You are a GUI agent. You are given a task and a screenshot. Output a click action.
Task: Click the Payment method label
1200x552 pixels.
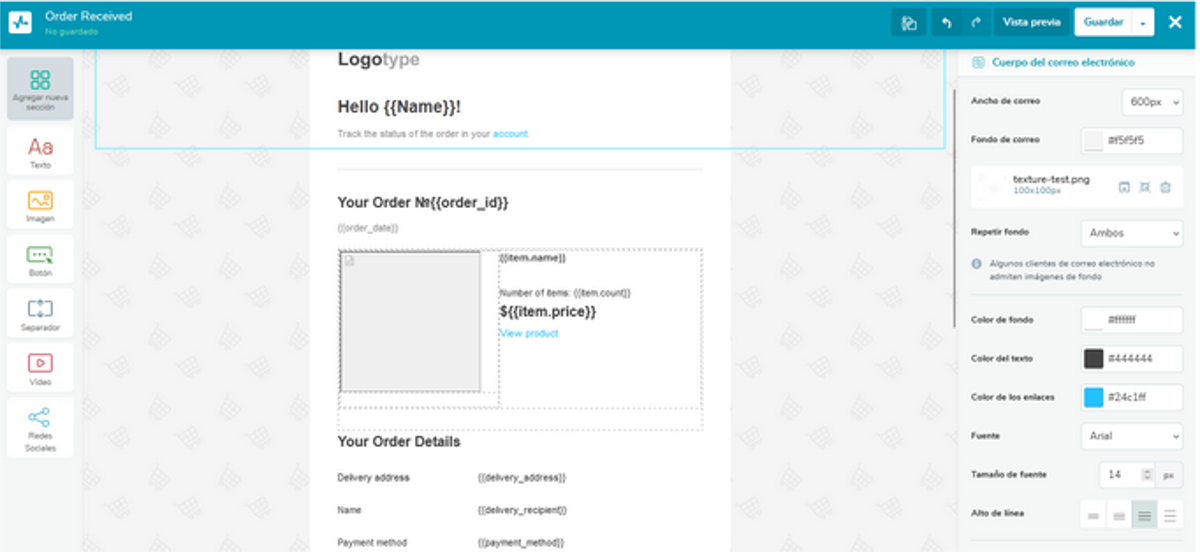(x=372, y=543)
